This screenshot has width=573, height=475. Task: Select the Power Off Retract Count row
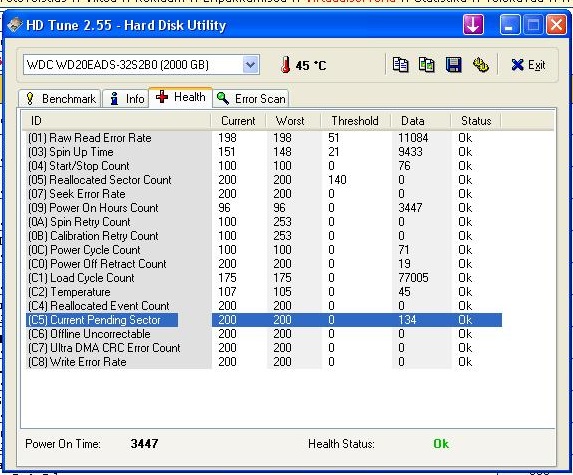[263, 264]
